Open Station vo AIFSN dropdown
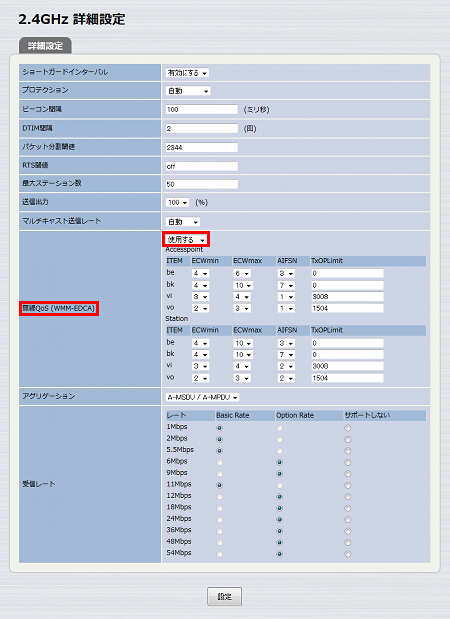 coord(286,378)
